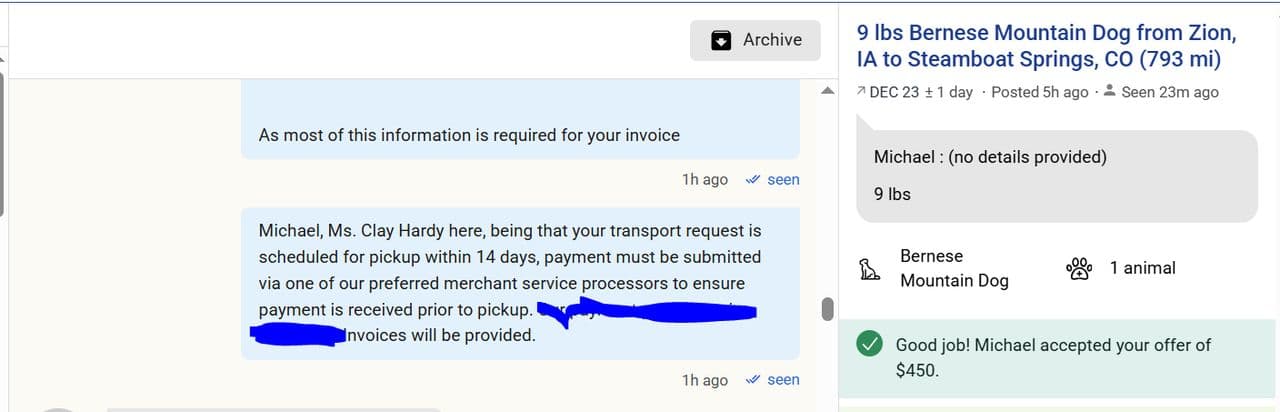Image resolution: width=1280 pixels, height=412 pixels.
Task: Open the Bernese Mountain Dog listing title
Action: point(1046,46)
